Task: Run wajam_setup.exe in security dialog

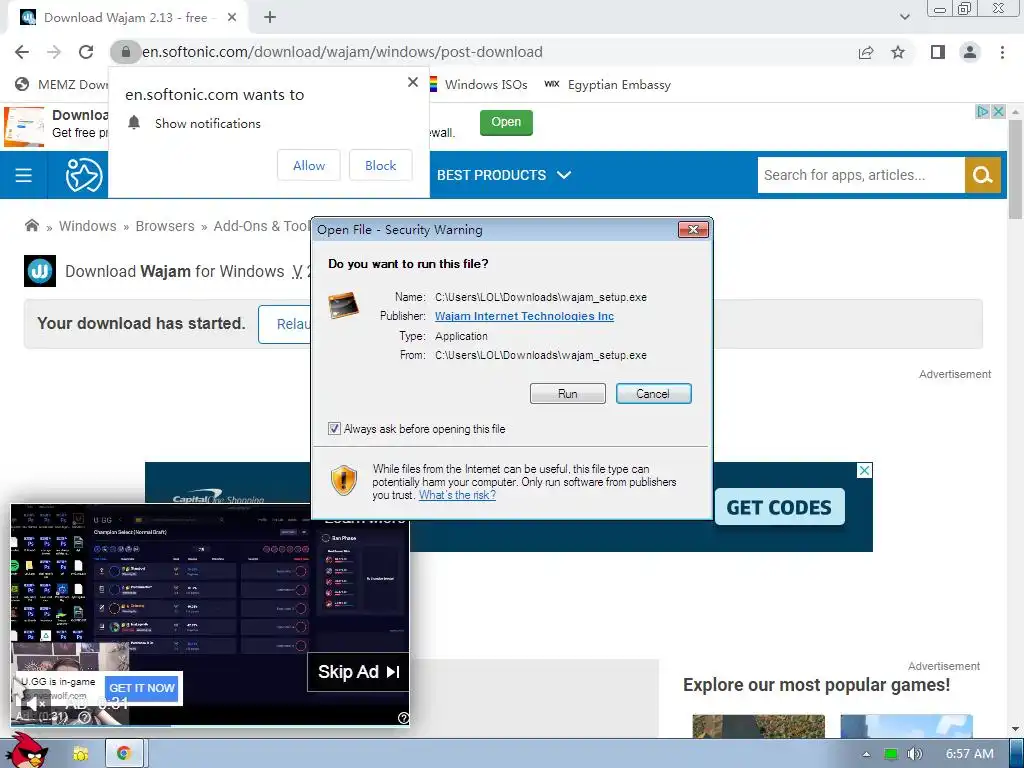Action: [568, 394]
